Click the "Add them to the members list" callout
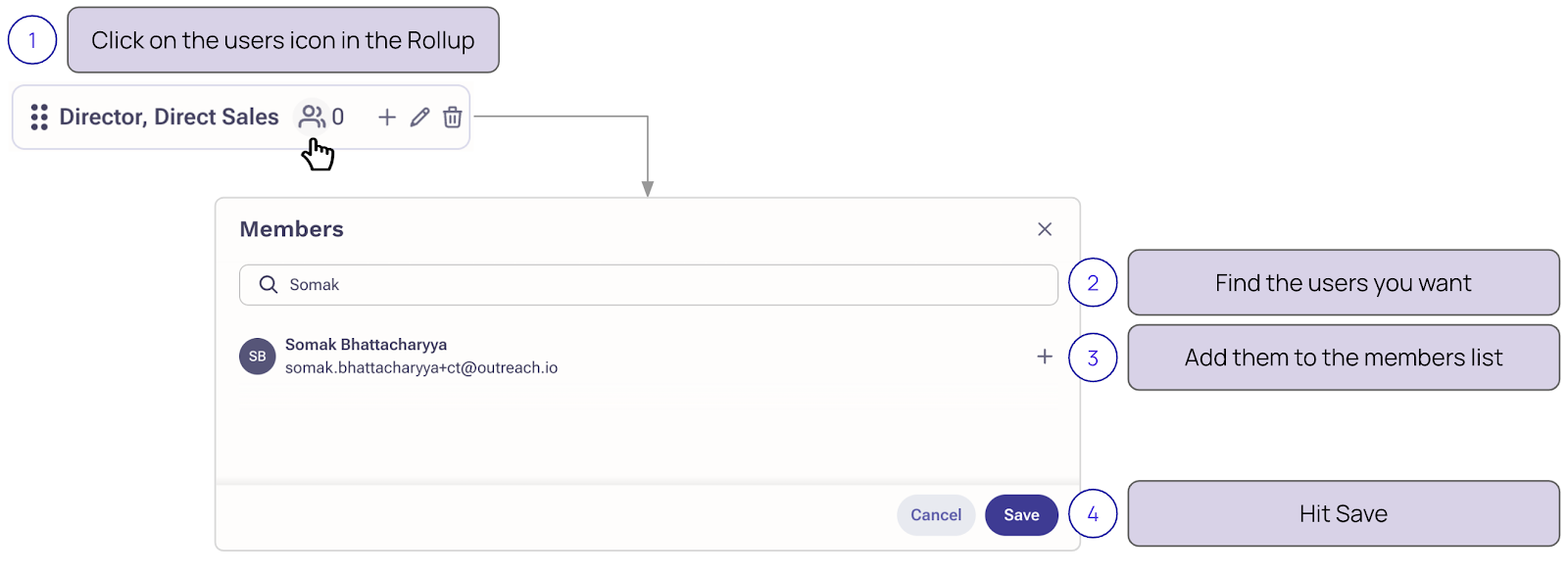Image resolution: width=1568 pixels, height=574 pixels. [1343, 358]
